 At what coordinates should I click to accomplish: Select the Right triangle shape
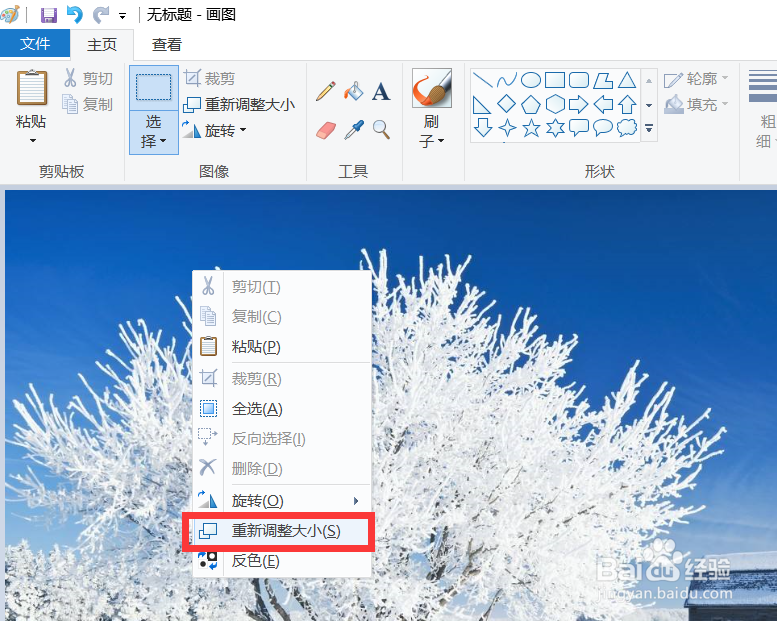coord(482,104)
